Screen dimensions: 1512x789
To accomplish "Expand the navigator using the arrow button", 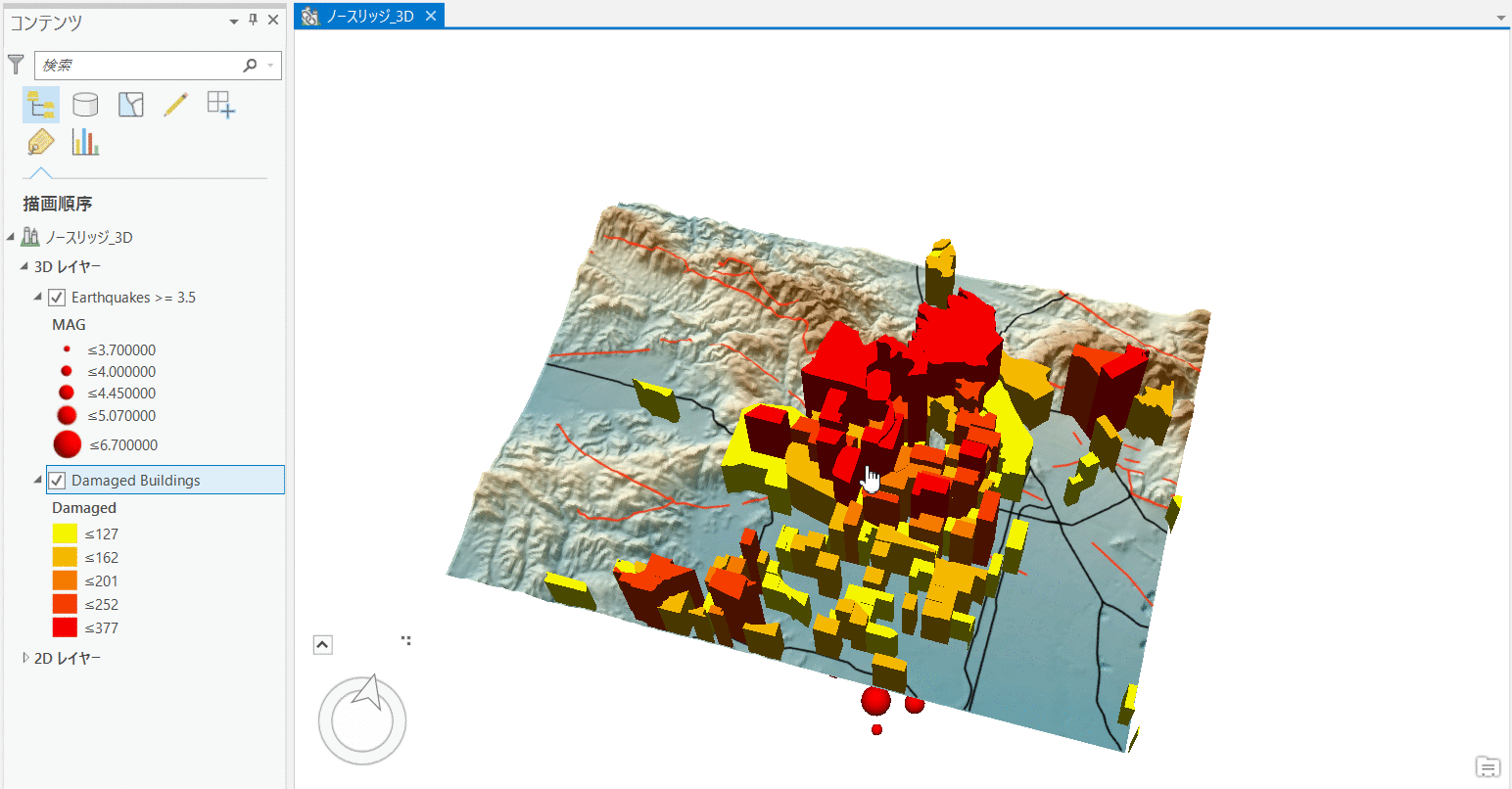I will tap(322, 644).
